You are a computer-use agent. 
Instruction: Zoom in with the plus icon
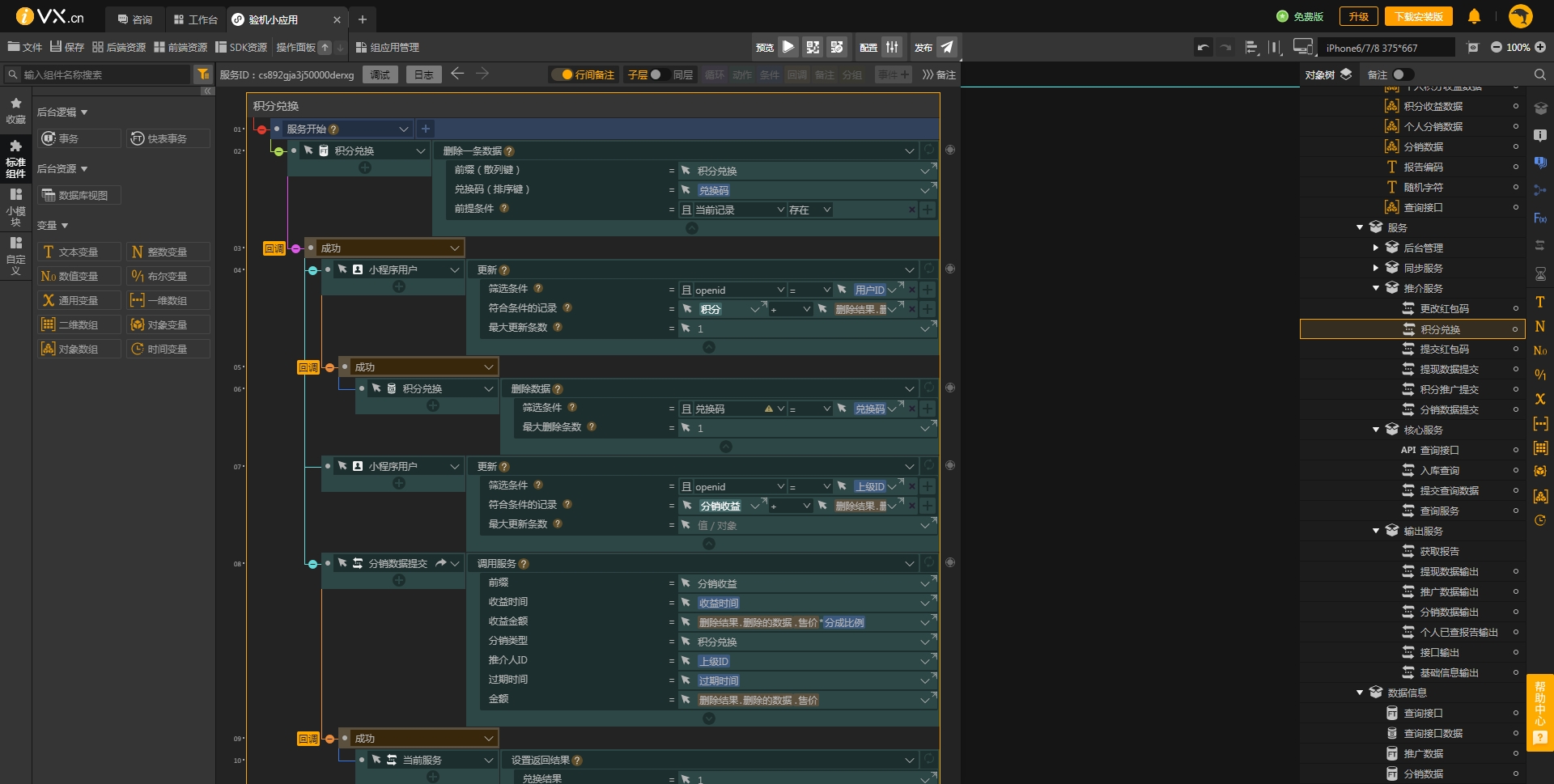click(x=1540, y=48)
